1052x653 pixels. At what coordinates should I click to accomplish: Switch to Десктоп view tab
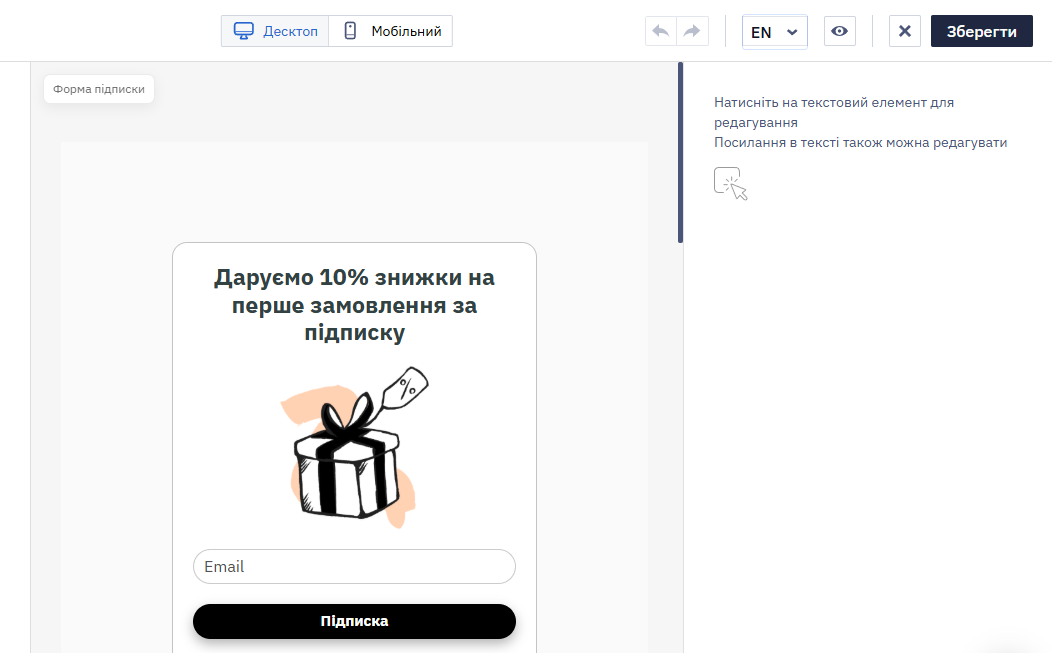pyautogui.click(x=275, y=32)
